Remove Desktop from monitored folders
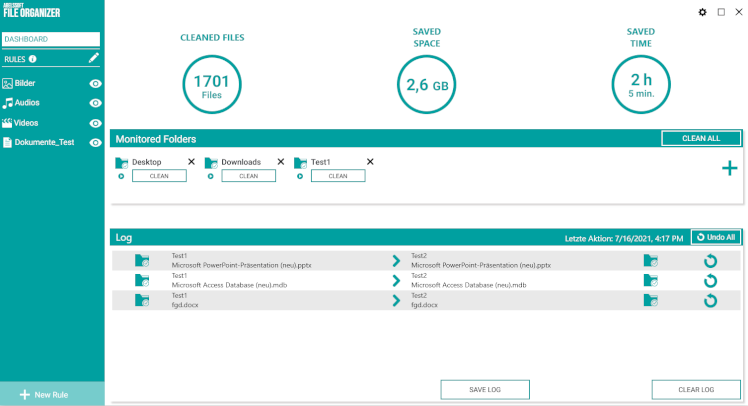The width and height of the screenshot is (748, 406). [191, 162]
